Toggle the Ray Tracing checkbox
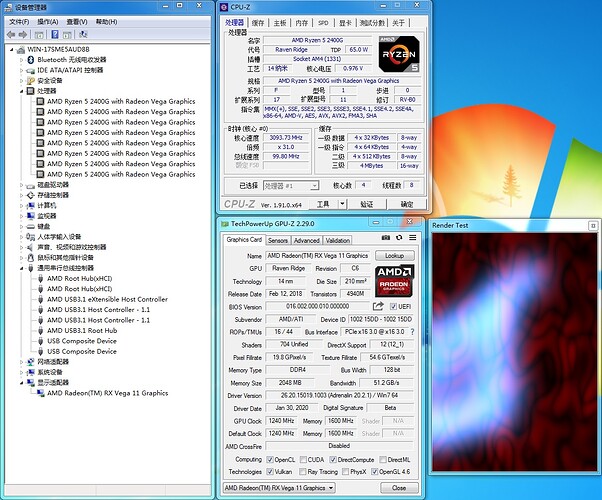The image size is (602, 500). [303, 472]
